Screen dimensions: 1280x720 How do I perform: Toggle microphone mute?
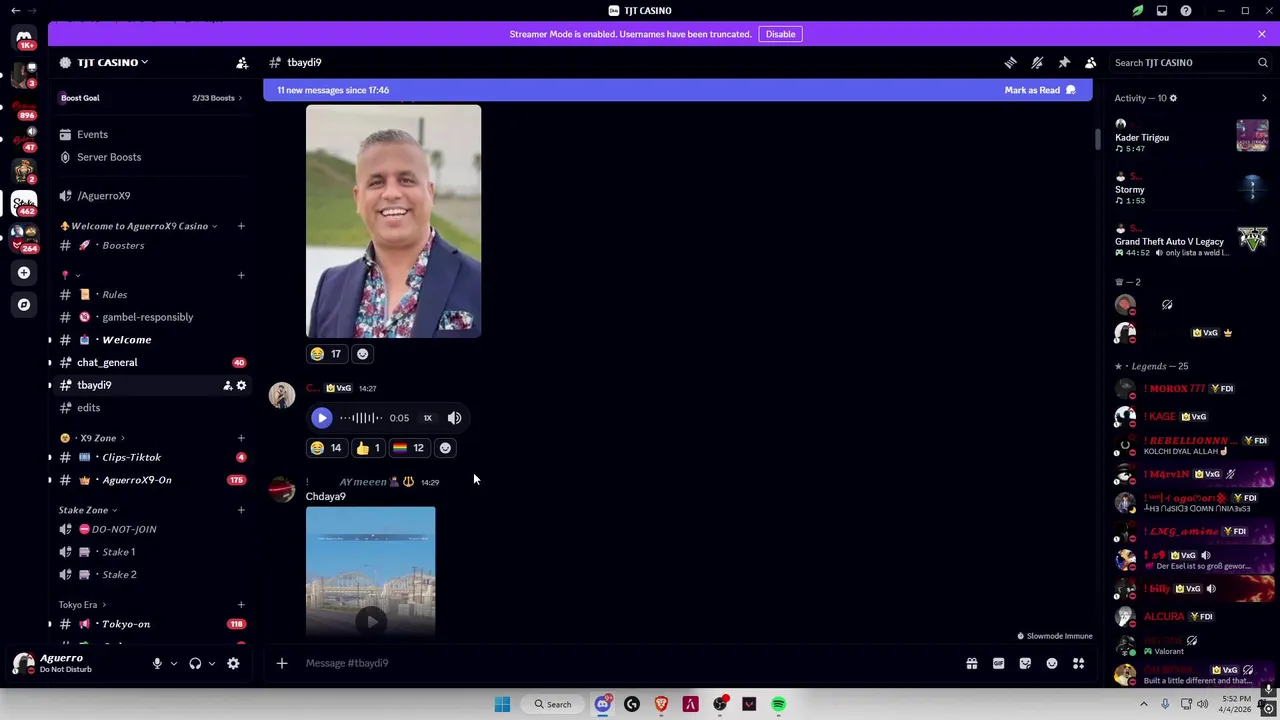tap(157, 663)
